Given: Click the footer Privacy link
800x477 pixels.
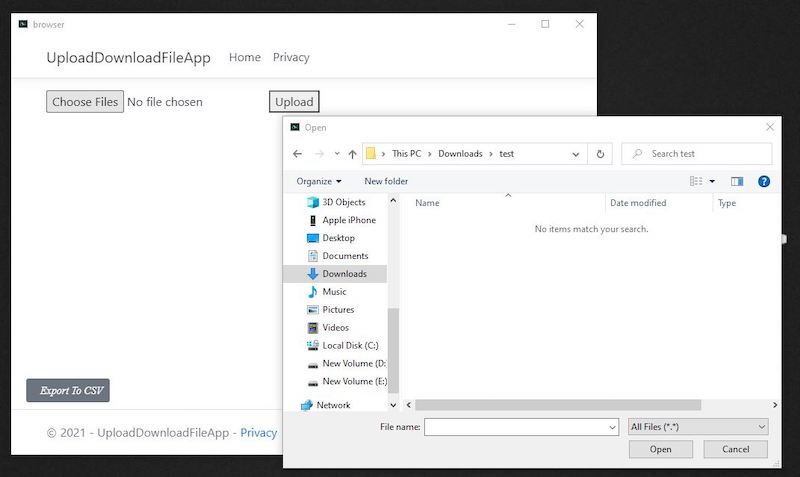Looking at the screenshot, I should point(259,433).
